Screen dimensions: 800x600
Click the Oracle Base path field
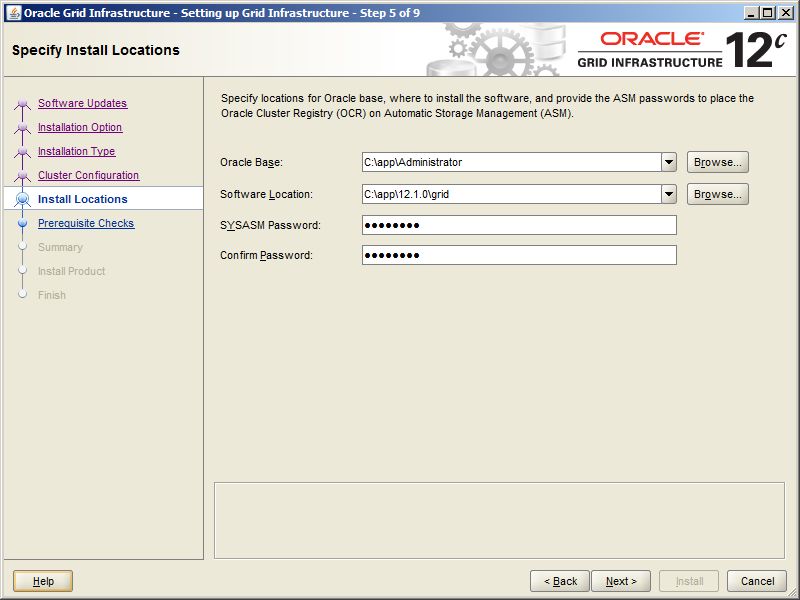click(511, 162)
